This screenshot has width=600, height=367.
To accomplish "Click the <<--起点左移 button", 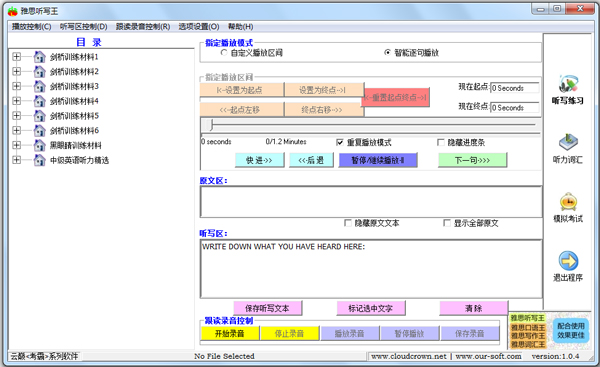I will point(241,110).
